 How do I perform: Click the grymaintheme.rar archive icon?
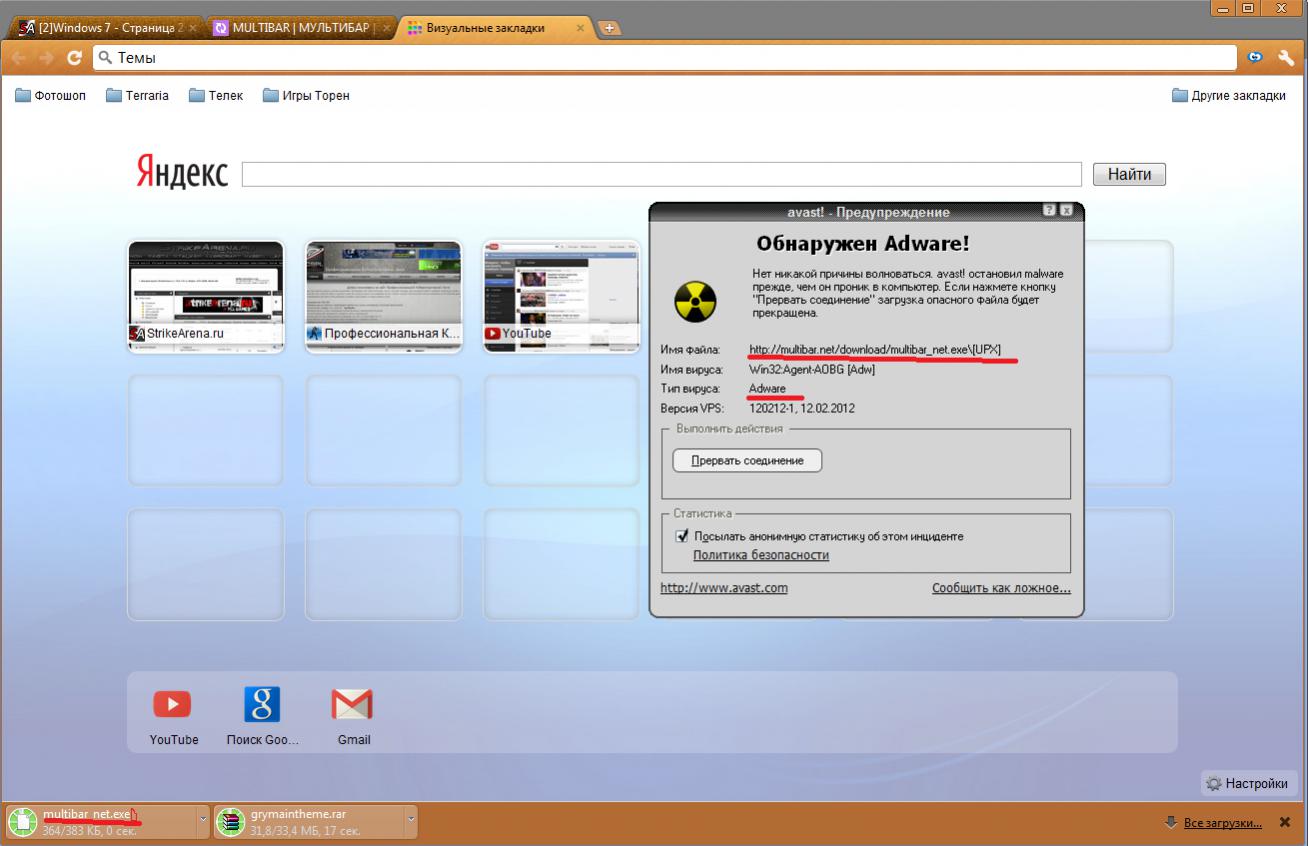tap(231, 822)
